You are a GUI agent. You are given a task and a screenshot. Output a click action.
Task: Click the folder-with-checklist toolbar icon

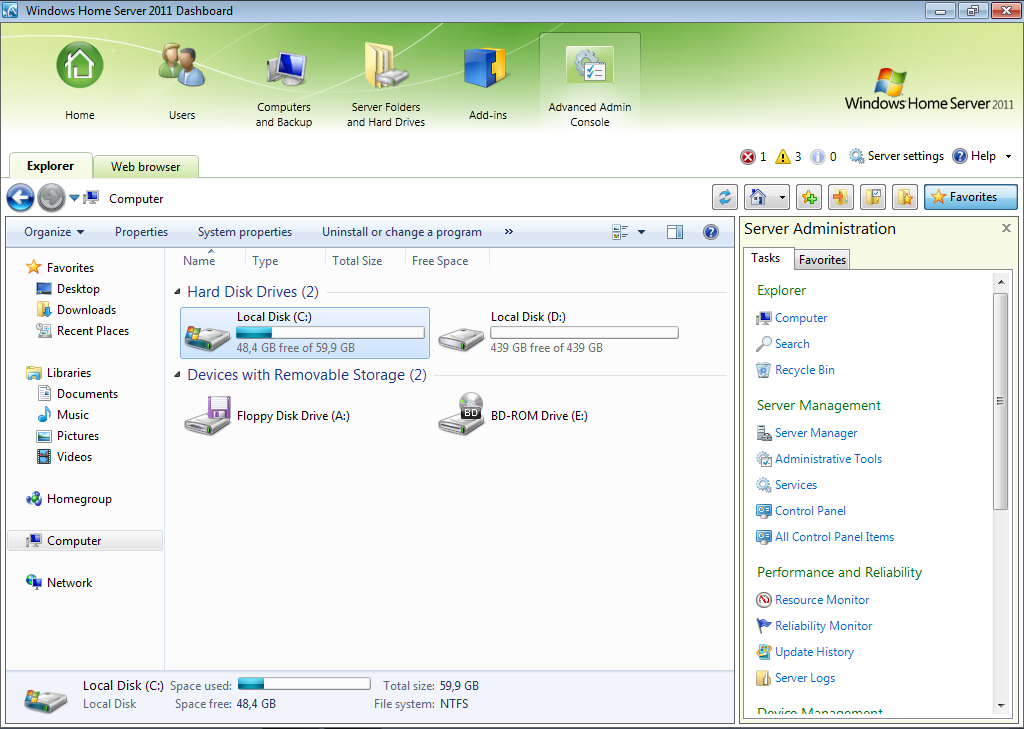click(x=872, y=197)
